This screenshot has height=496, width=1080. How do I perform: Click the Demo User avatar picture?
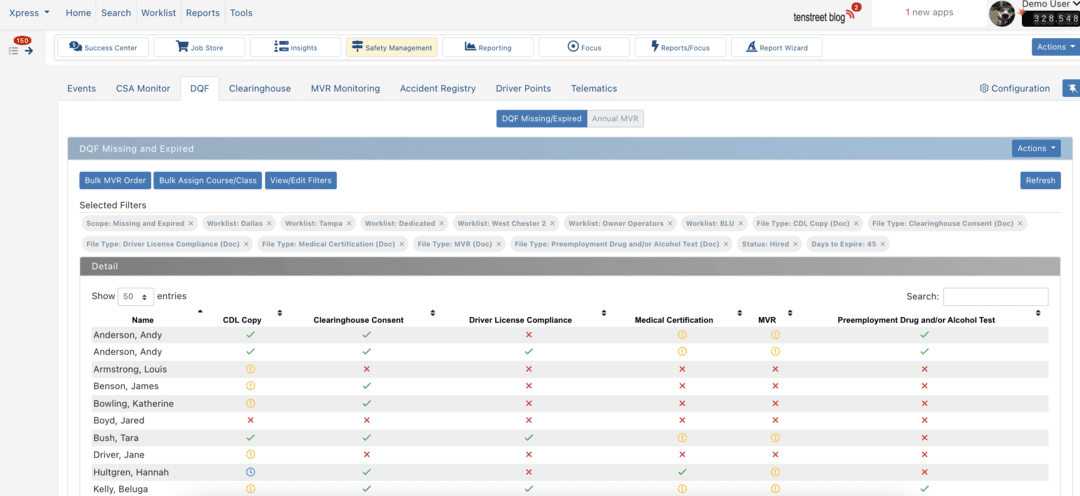click(1002, 13)
